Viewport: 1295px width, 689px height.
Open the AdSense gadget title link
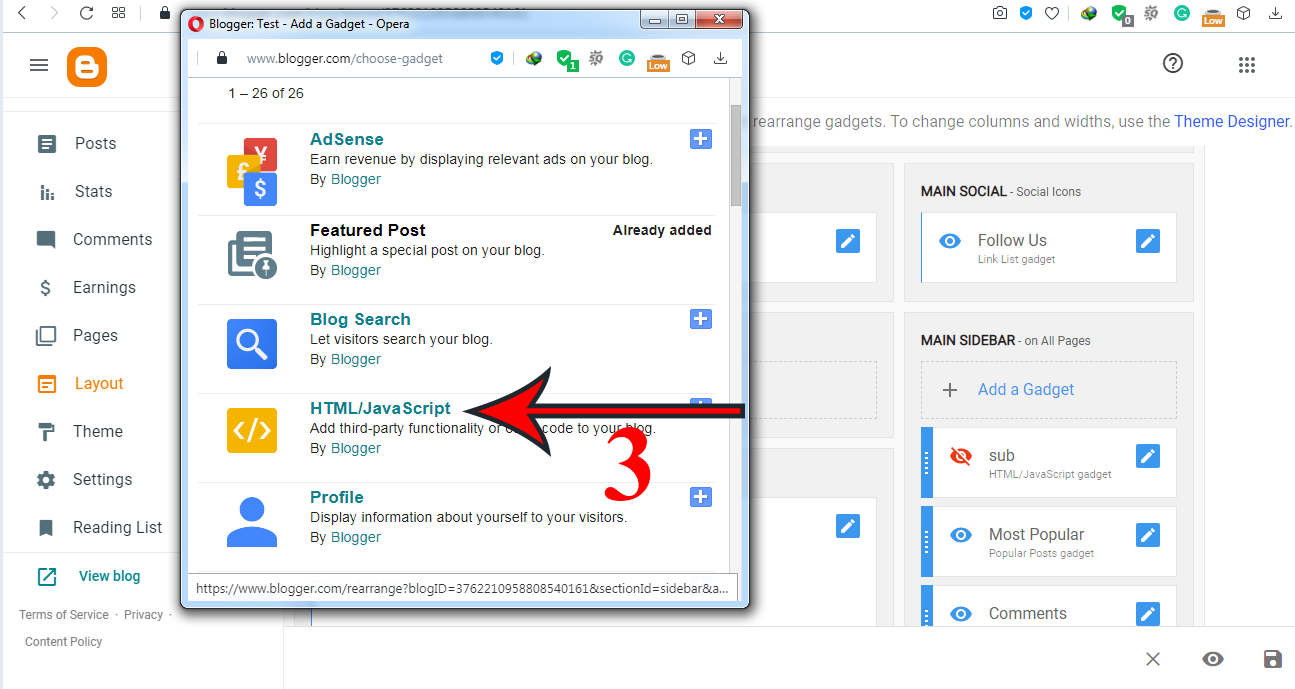click(346, 139)
